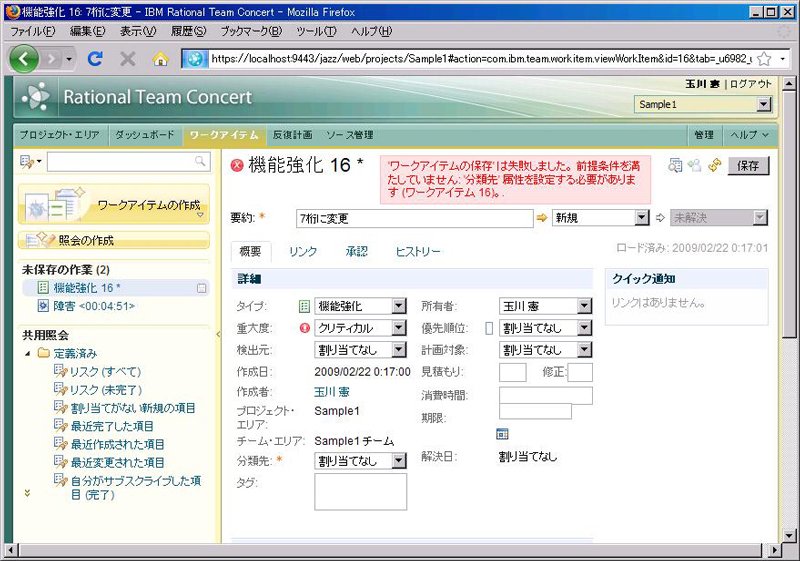
Task: Click the magnifier icon in sidebar search
Action: tap(200, 161)
